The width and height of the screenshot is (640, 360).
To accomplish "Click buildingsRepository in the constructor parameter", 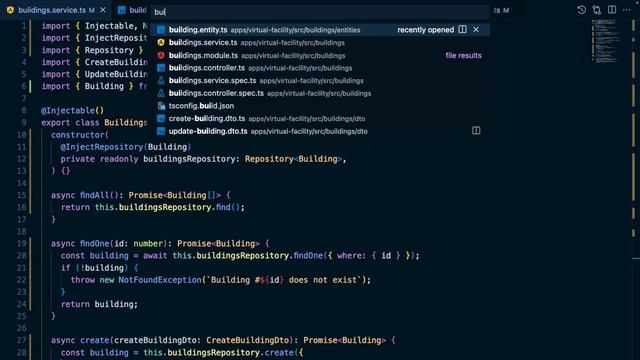I will click(189, 159).
